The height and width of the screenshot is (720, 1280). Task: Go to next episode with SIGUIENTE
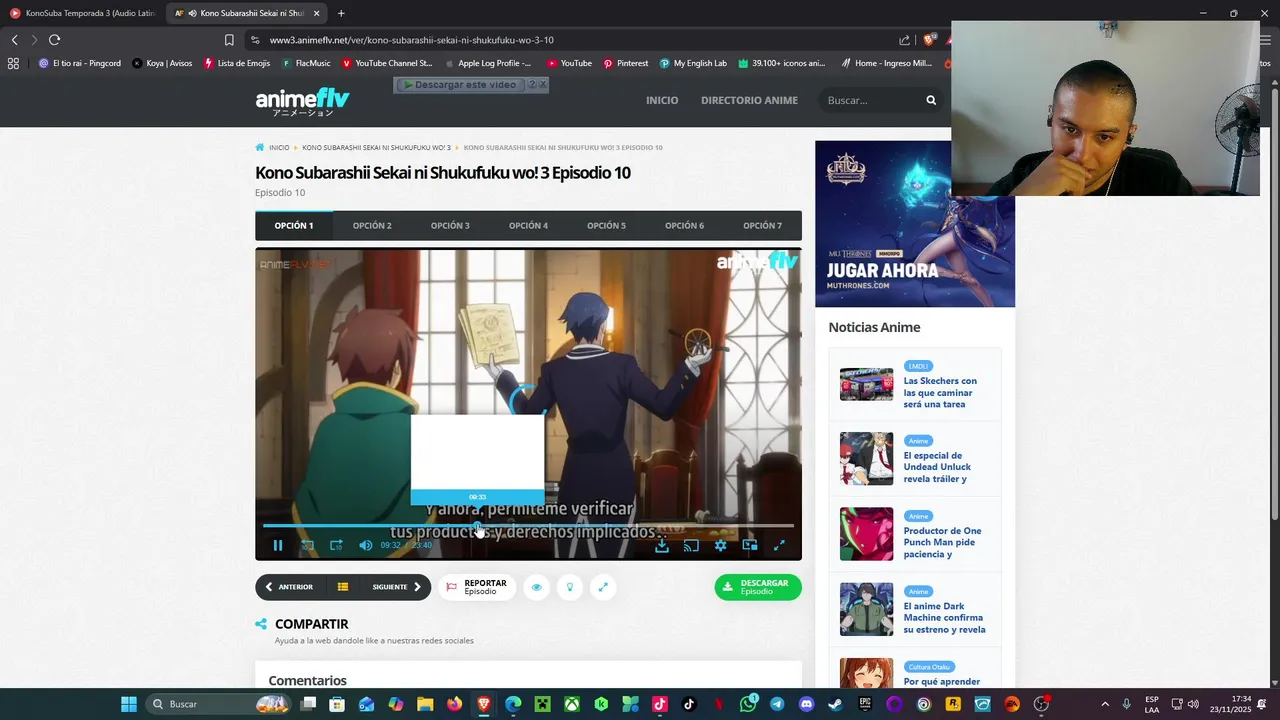click(x=397, y=587)
